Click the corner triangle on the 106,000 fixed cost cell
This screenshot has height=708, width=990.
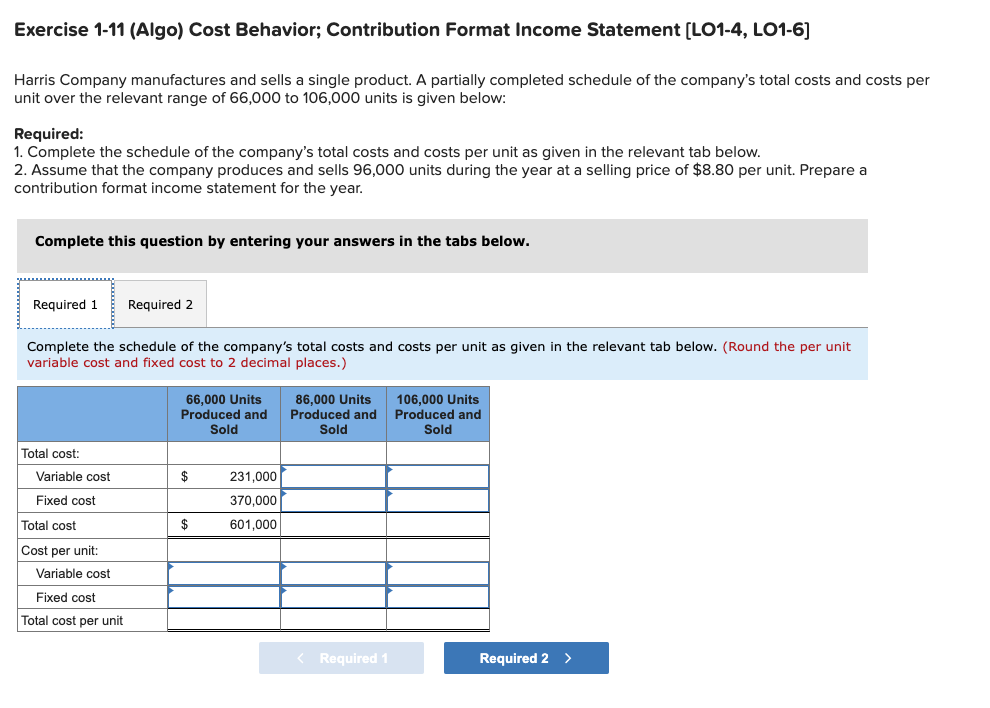tap(390, 493)
